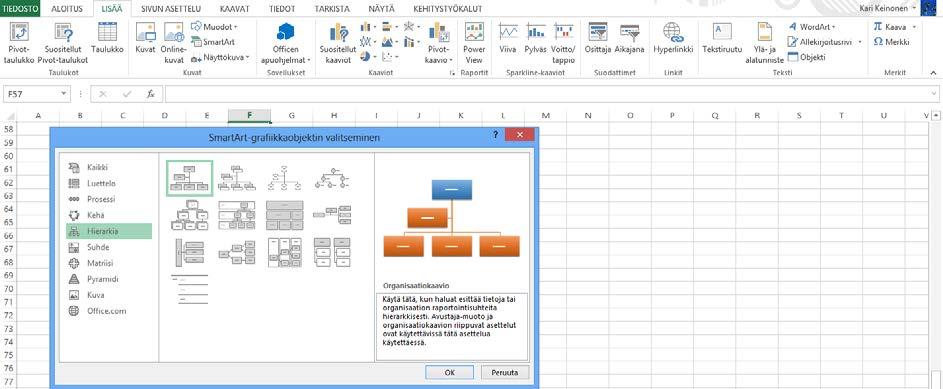Select the Luettelo SmartArt category
This screenshot has height=389, width=943.
click(109, 183)
